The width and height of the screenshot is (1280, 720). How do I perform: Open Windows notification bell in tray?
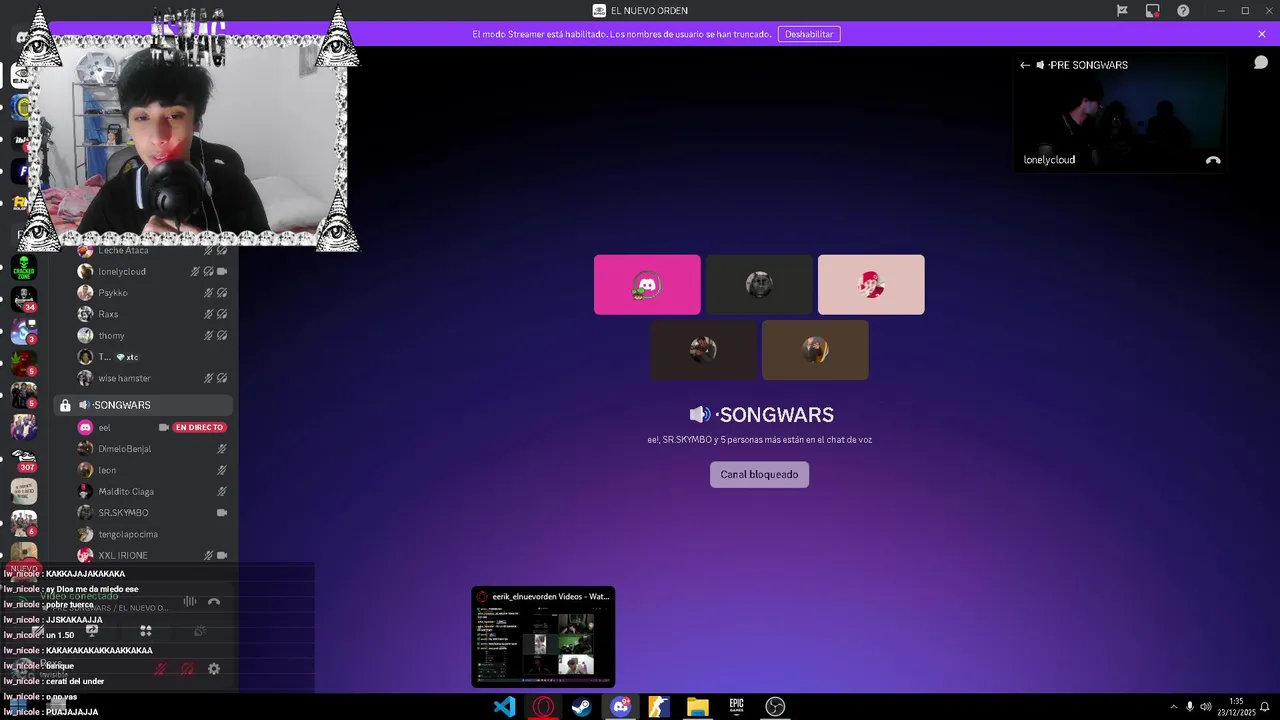point(1264,707)
